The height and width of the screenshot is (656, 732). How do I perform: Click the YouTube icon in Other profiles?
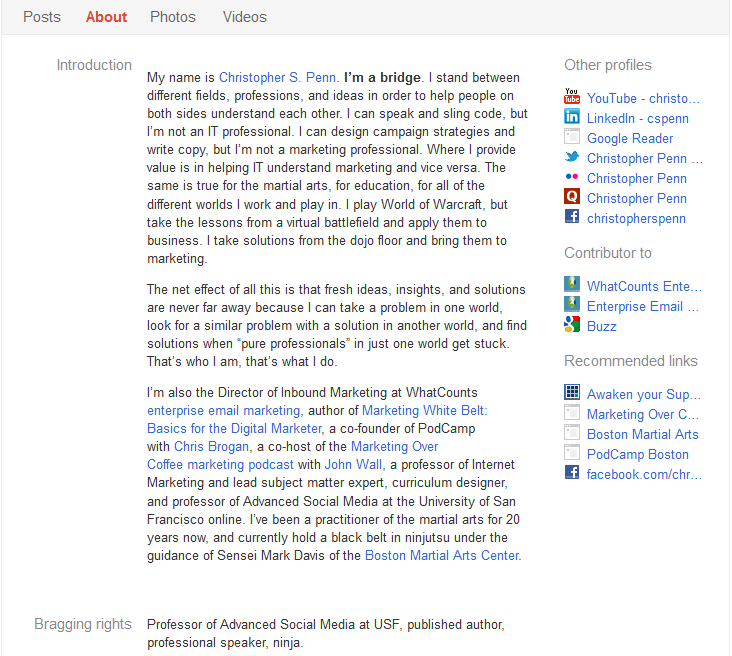pyautogui.click(x=572, y=98)
